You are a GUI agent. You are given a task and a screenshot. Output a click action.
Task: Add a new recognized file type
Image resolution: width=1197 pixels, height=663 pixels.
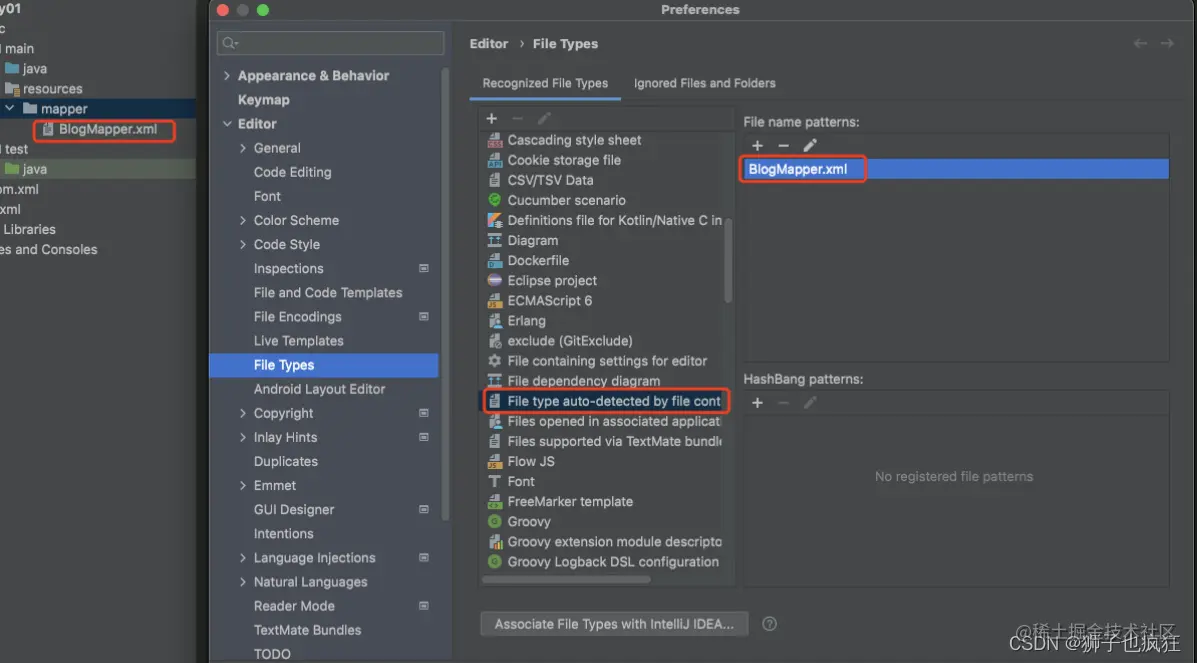point(492,118)
